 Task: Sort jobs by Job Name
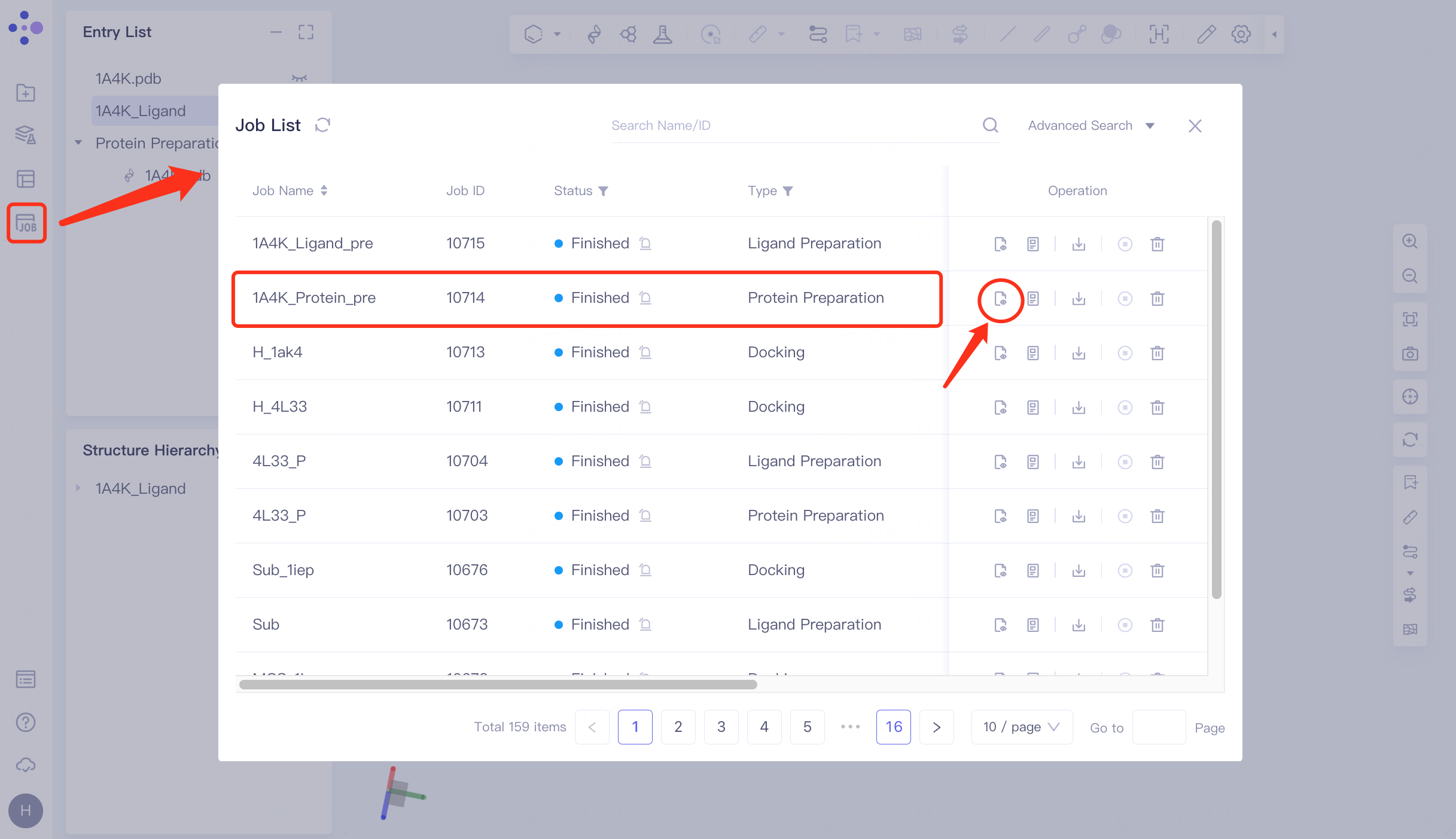point(324,191)
